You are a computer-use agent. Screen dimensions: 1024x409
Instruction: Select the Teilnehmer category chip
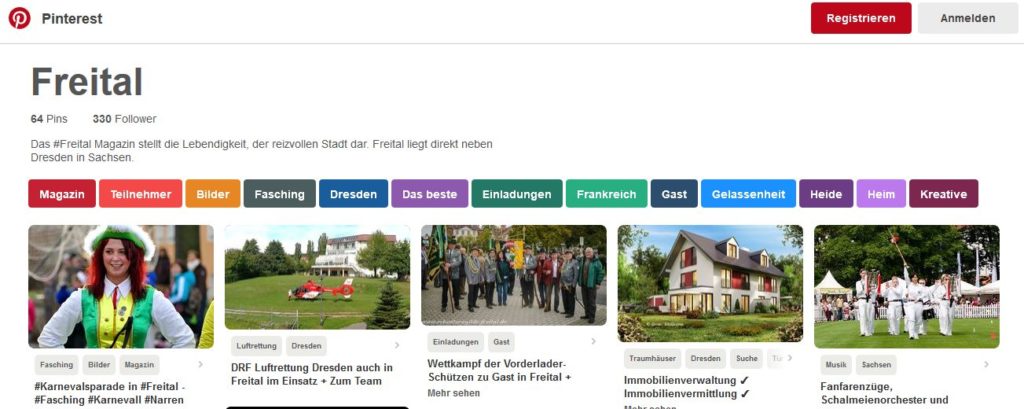point(140,194)
